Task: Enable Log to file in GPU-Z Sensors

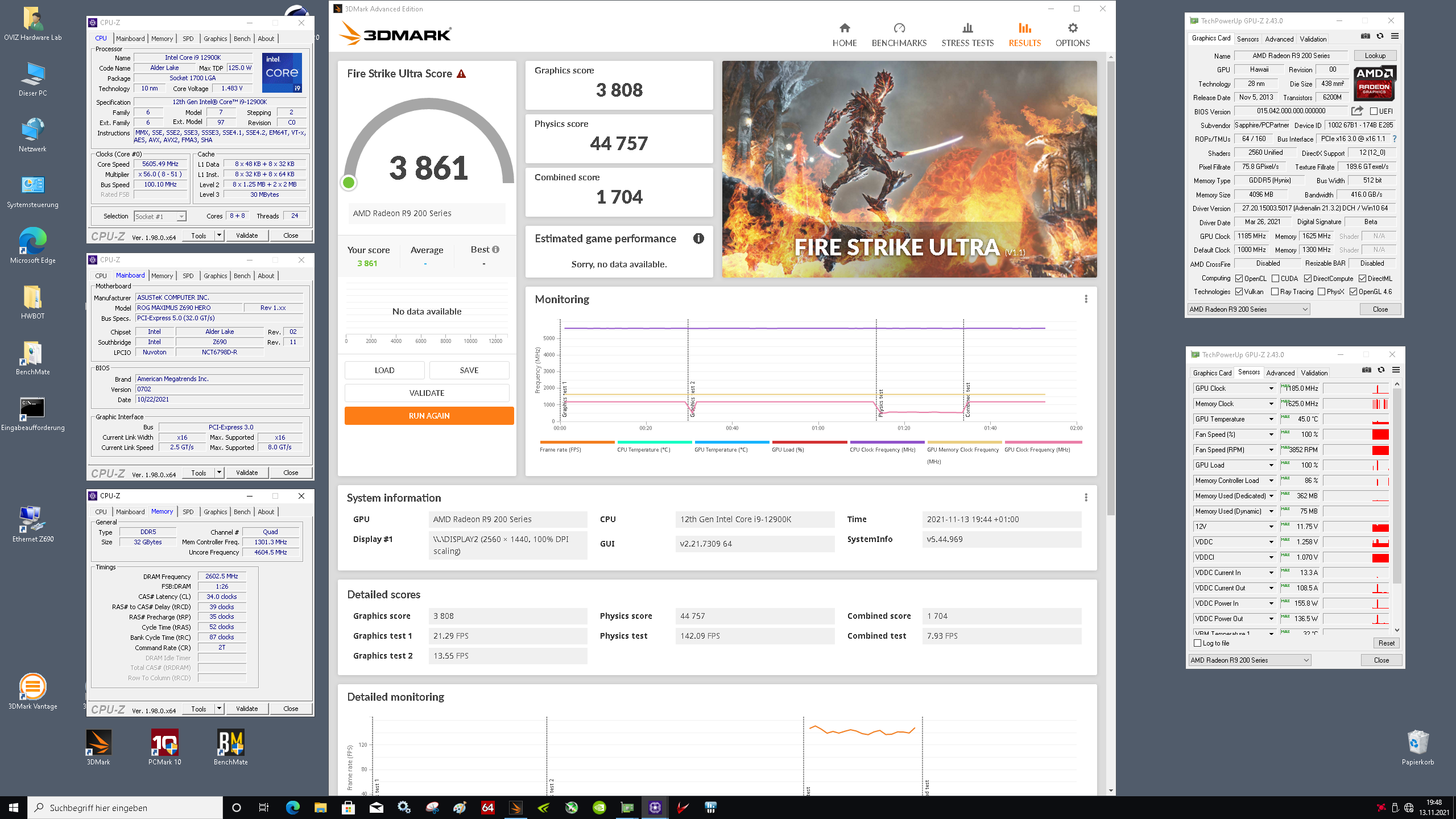Action: point(1197,643)
